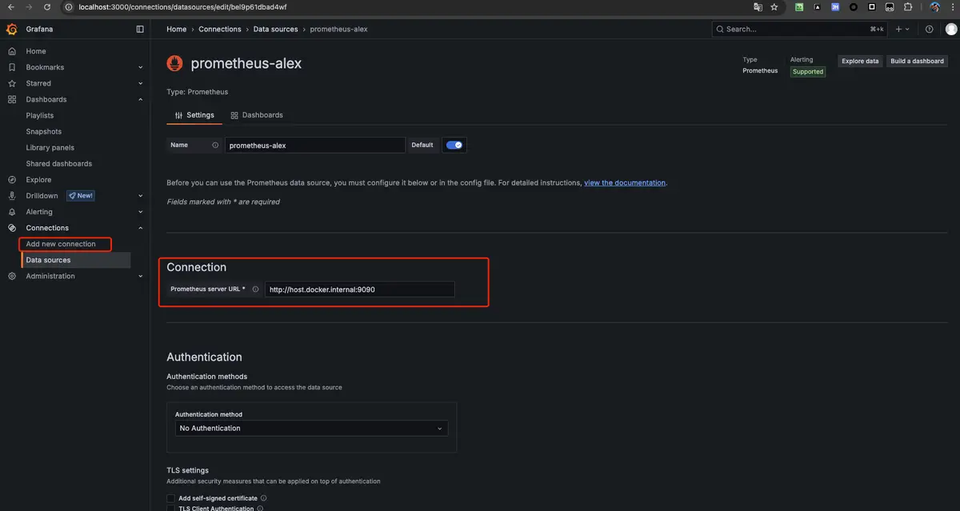Viewport: 960px width, 511px height.
Task: Click the Prometheus server URL input field
Action: point(359,289)
